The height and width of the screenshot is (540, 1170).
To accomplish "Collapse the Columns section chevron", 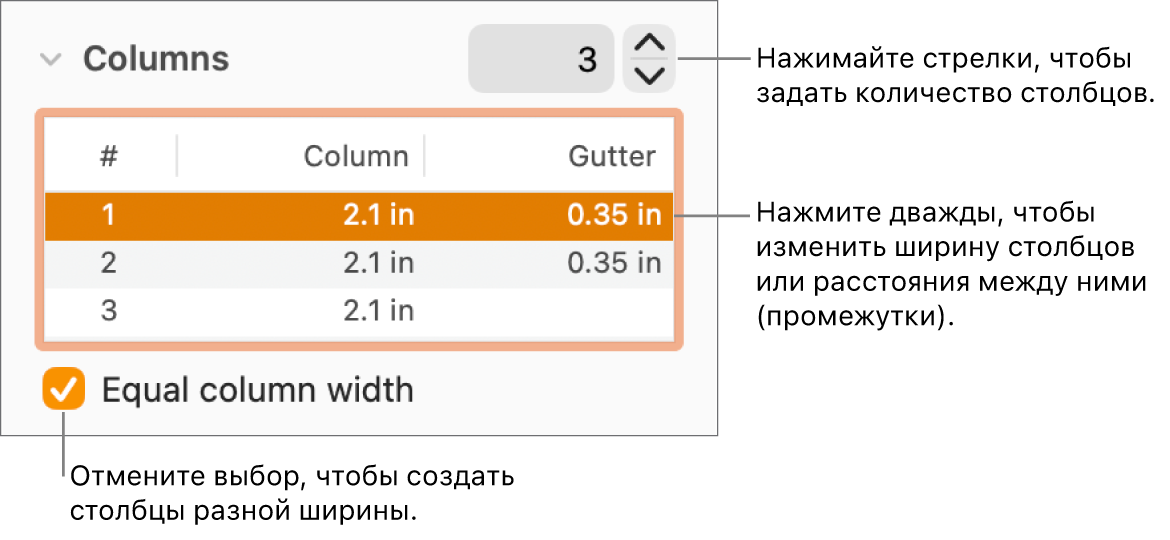I will click(50, 59).
